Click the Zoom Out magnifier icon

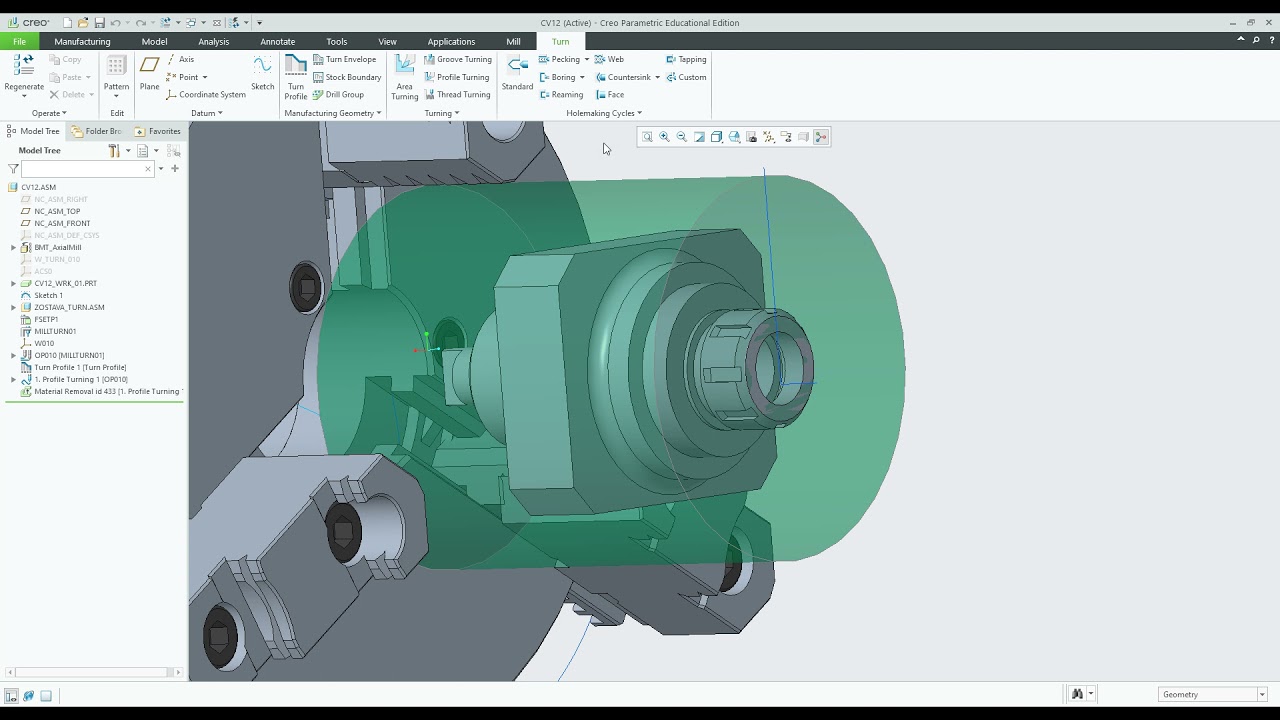click(682, 137)
